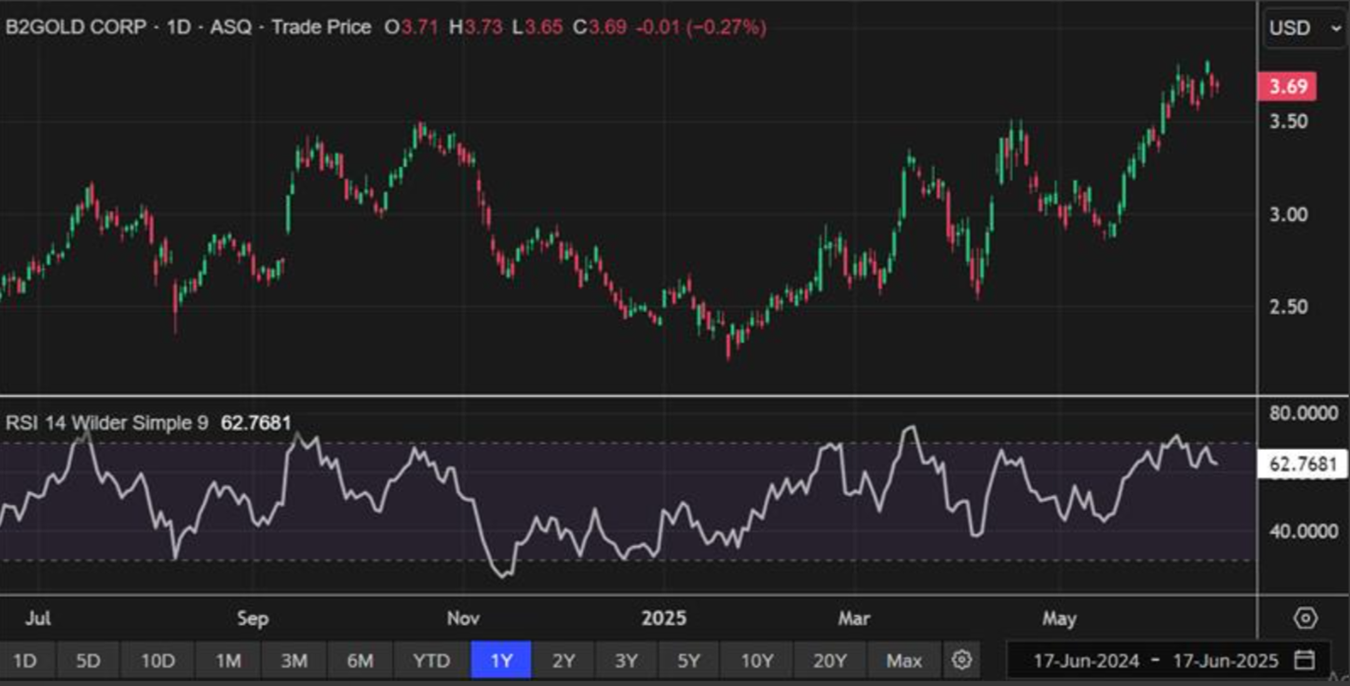Choose the 2Y time range

point(563,661)
